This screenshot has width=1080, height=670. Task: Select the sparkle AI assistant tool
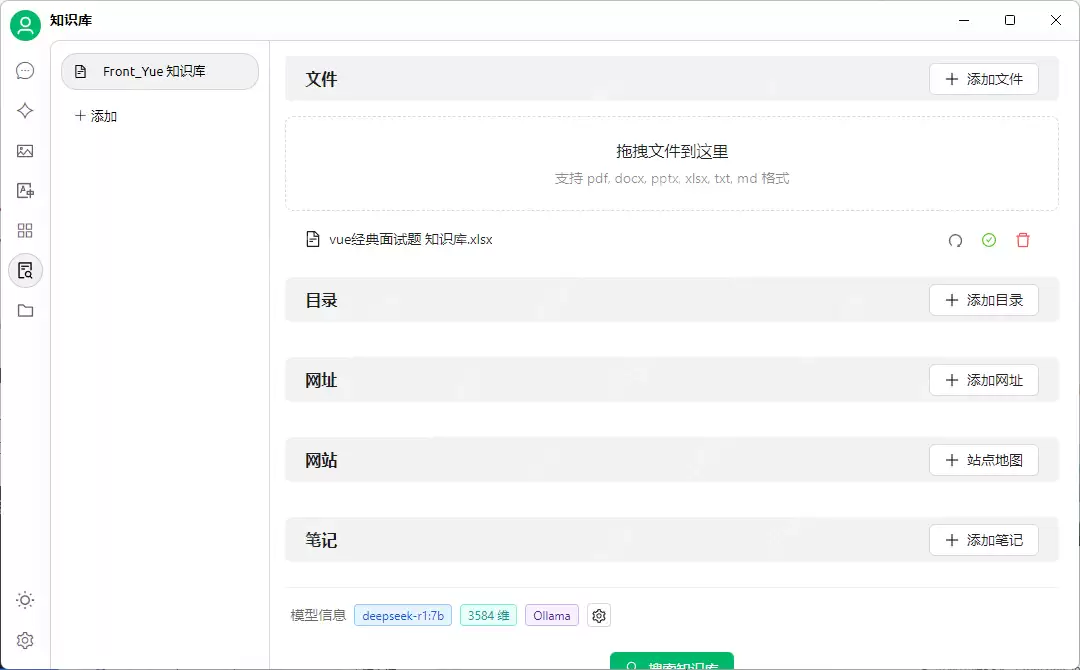point(25,110)
